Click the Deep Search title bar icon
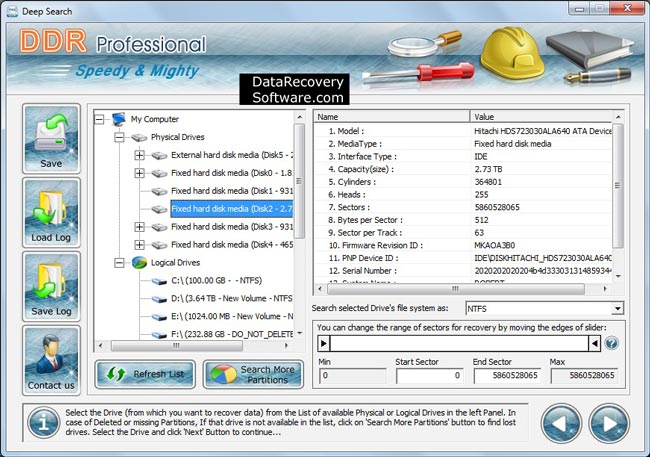 click(12, 11)
